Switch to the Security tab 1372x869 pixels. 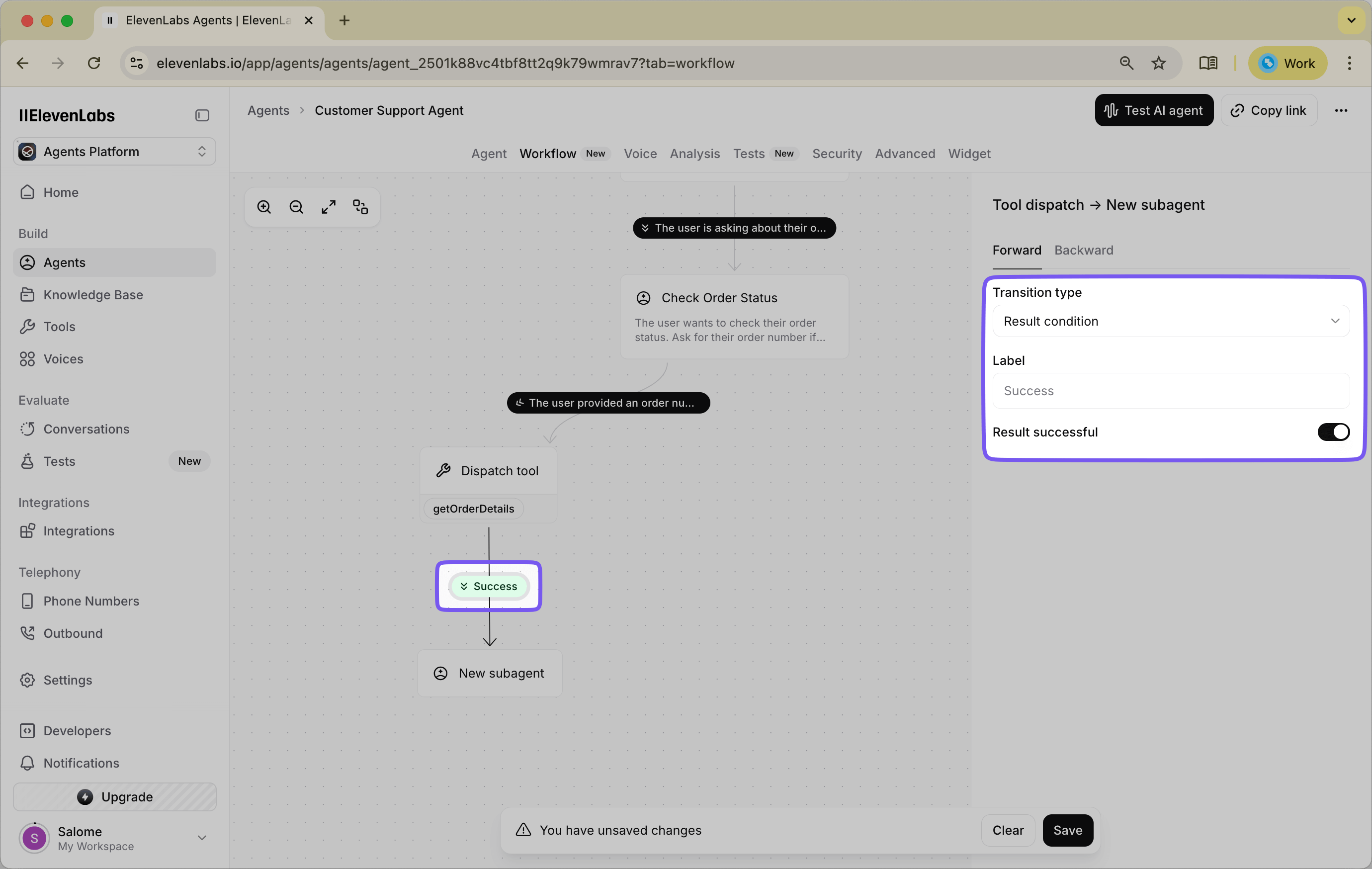pyautogui.click(x=837, y=153)
